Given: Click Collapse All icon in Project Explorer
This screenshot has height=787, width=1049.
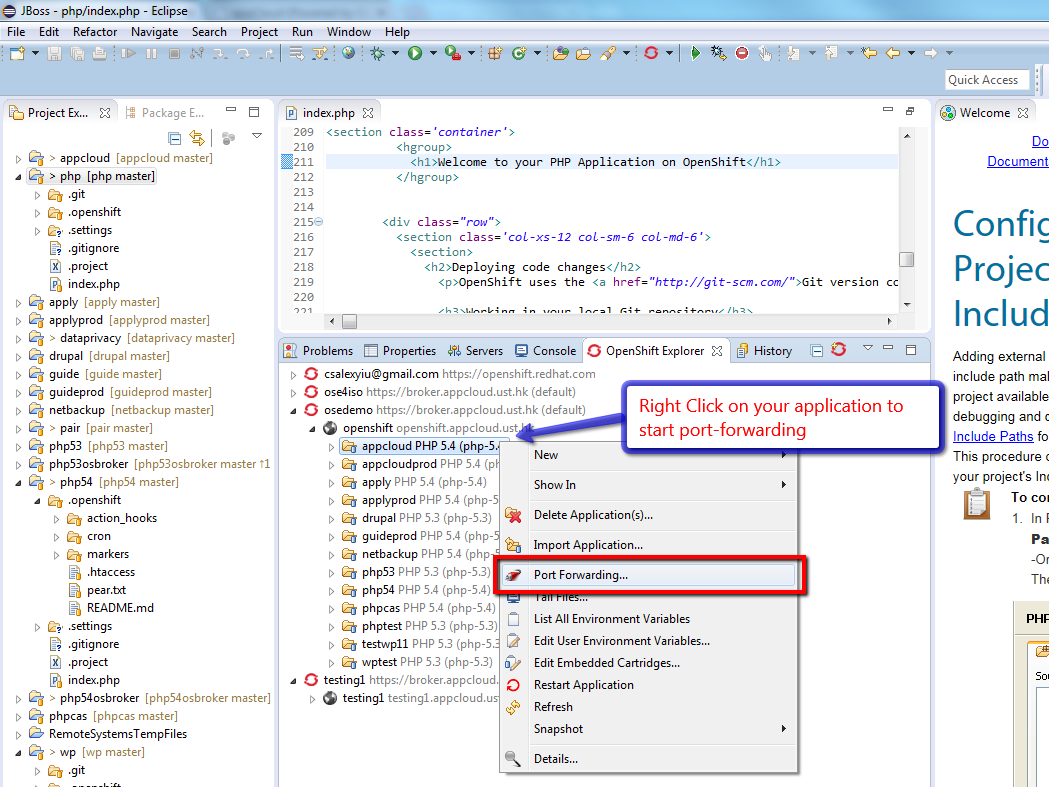Looking at the screenshot, I should 175,137.
